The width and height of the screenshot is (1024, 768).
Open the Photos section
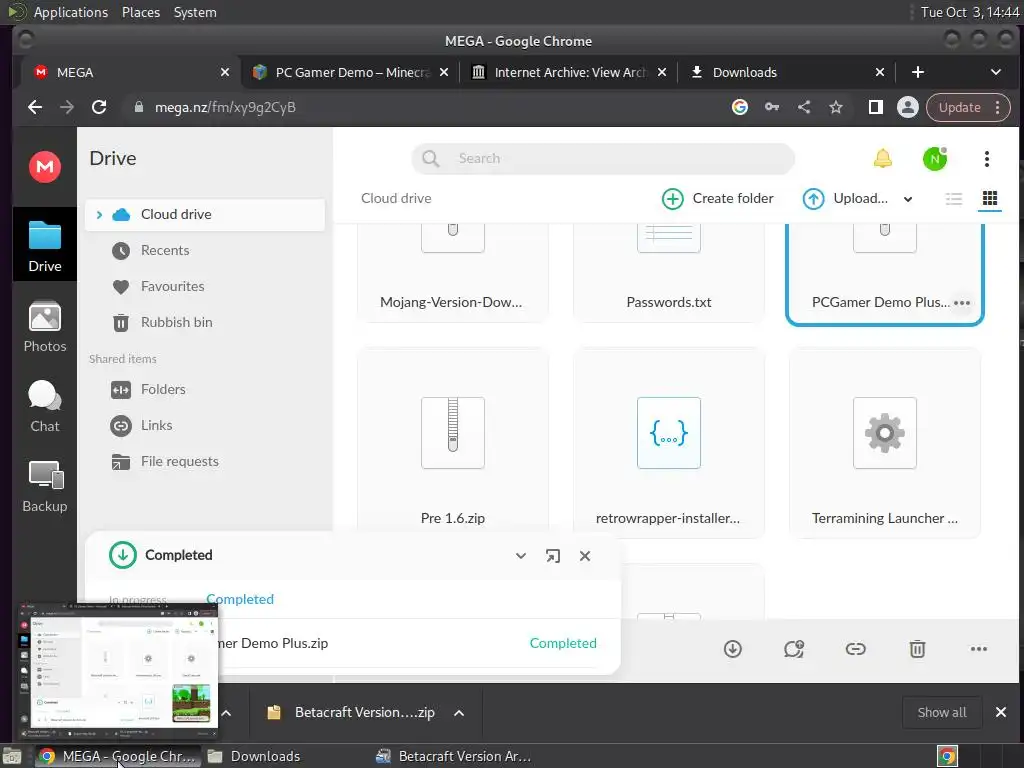pos(44,327)
